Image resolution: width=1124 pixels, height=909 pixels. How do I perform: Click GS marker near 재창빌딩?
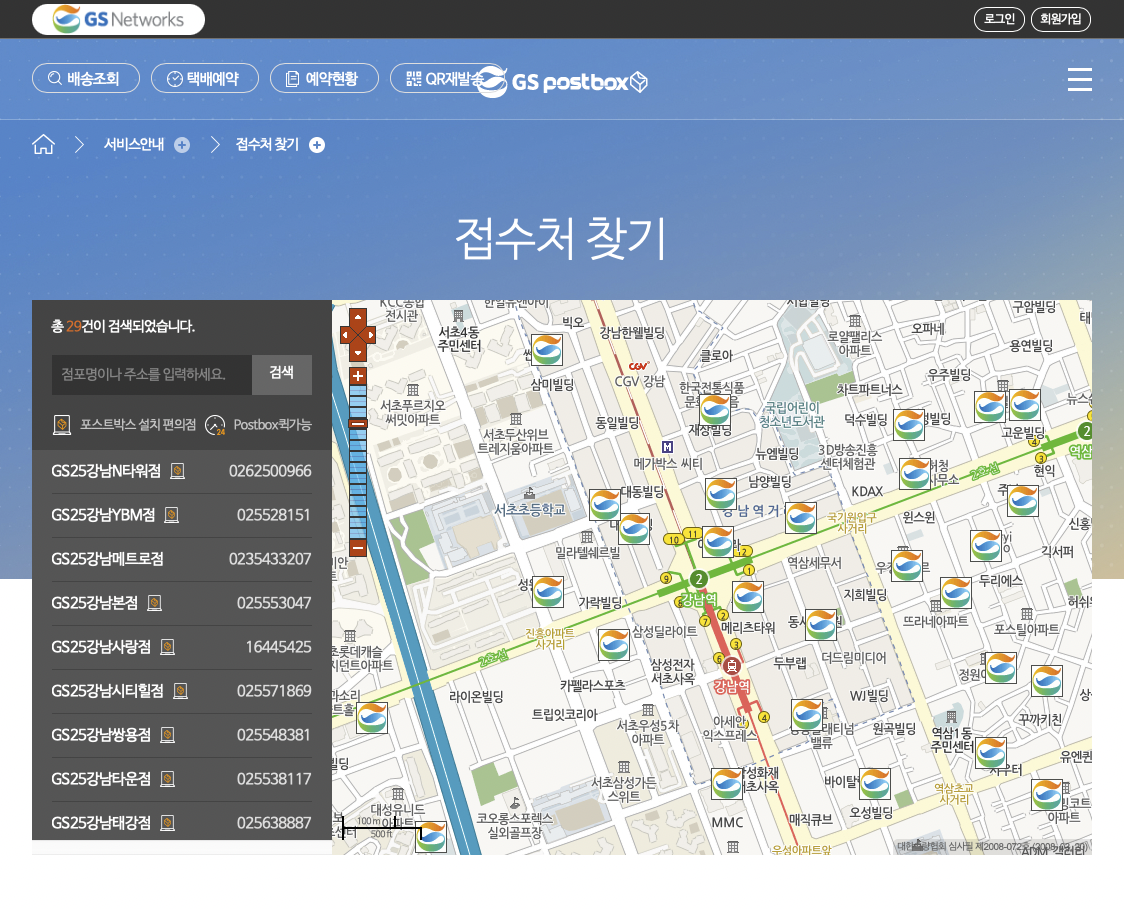714,409
